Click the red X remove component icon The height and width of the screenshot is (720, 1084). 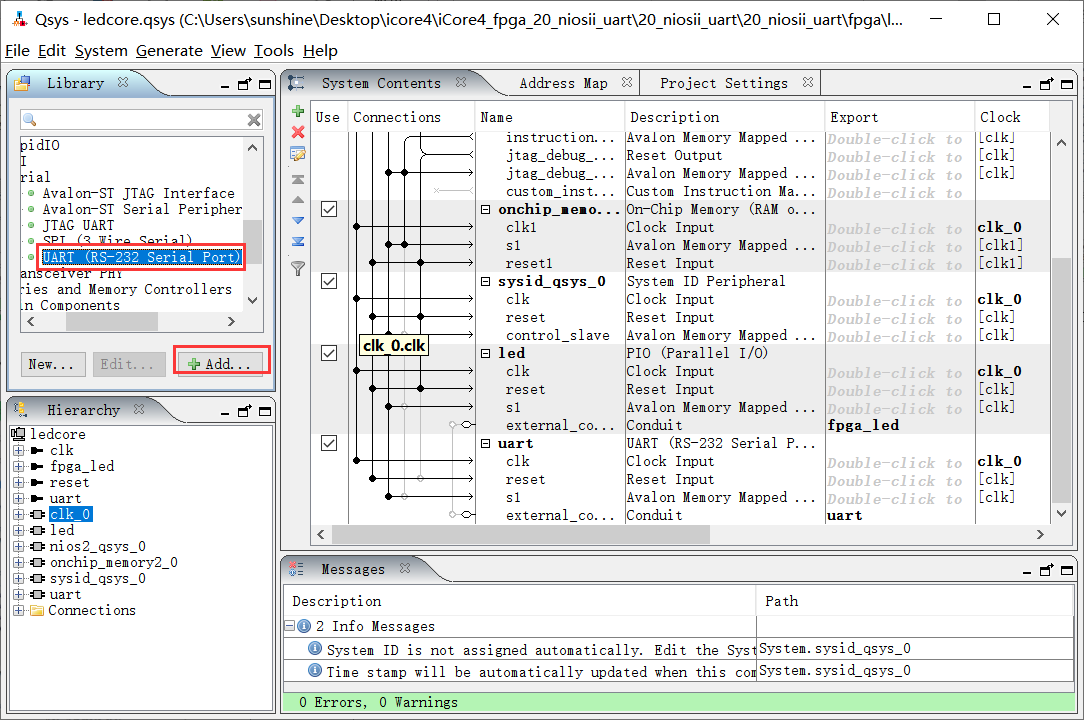click(x=297, y=132)
